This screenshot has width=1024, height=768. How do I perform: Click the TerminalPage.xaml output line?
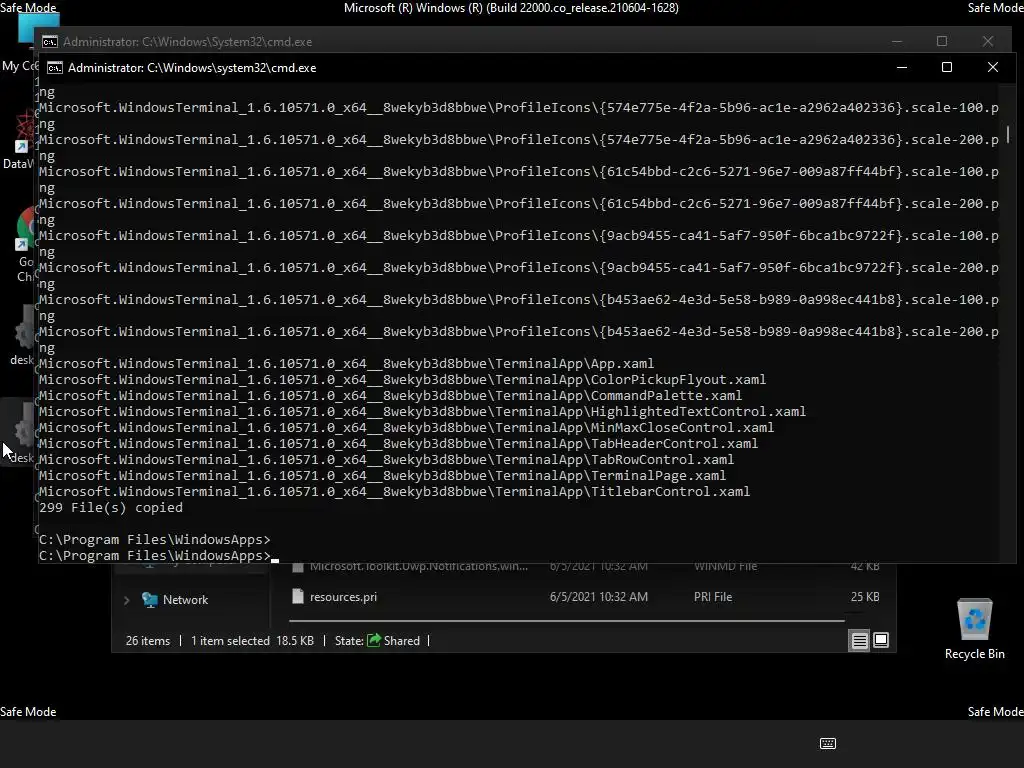click(382, 475)
